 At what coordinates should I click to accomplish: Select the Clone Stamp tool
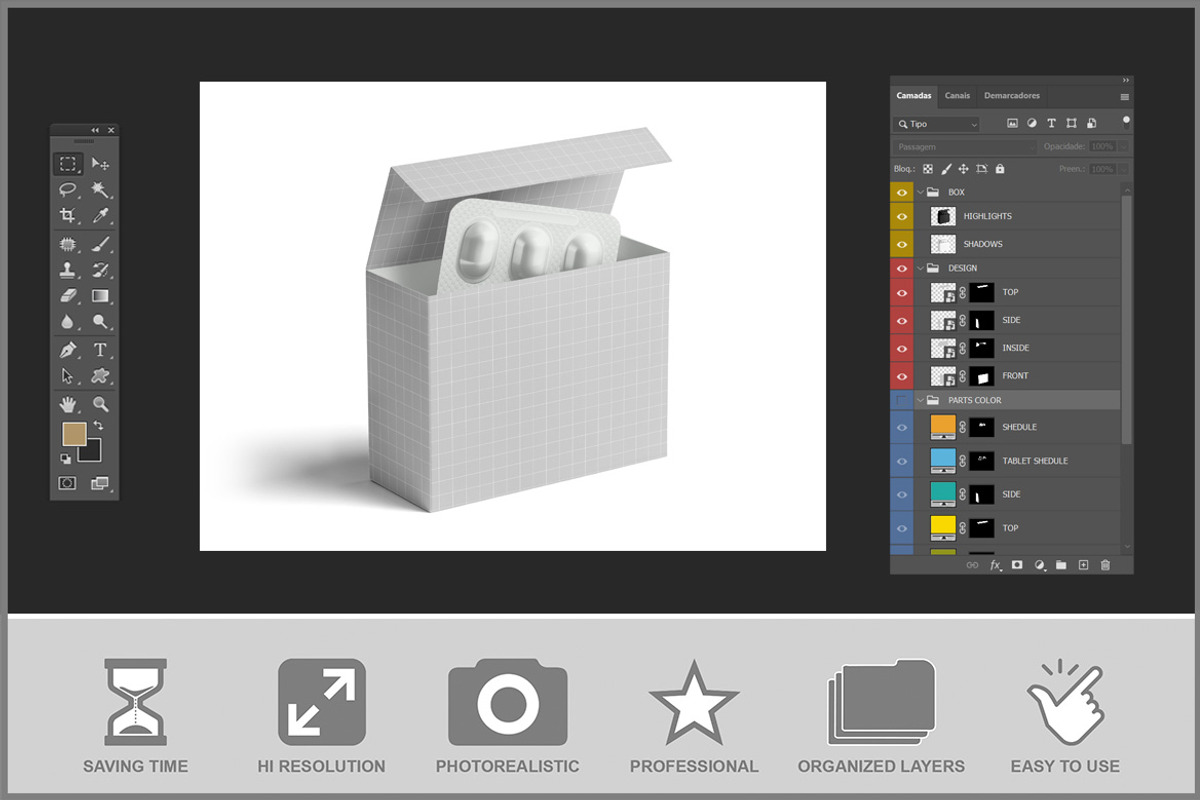68,270
